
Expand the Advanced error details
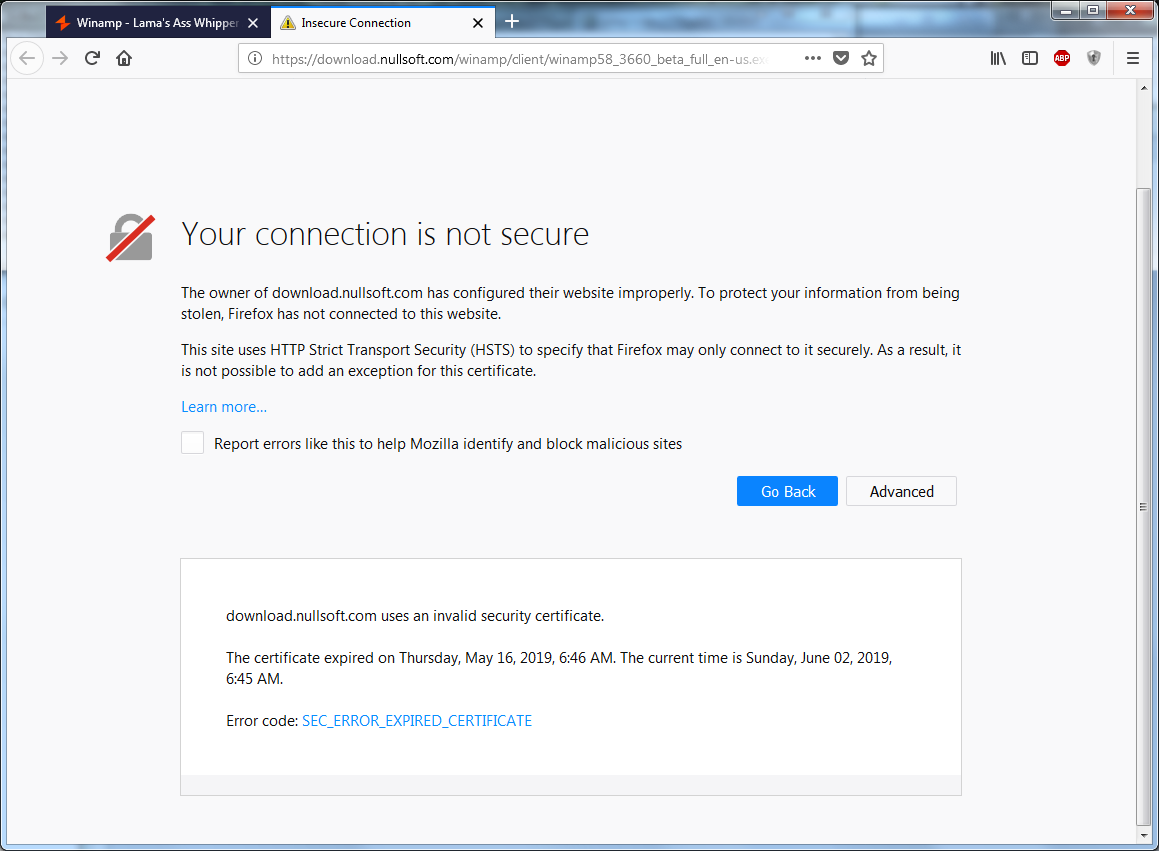click(x=901, y=491)
